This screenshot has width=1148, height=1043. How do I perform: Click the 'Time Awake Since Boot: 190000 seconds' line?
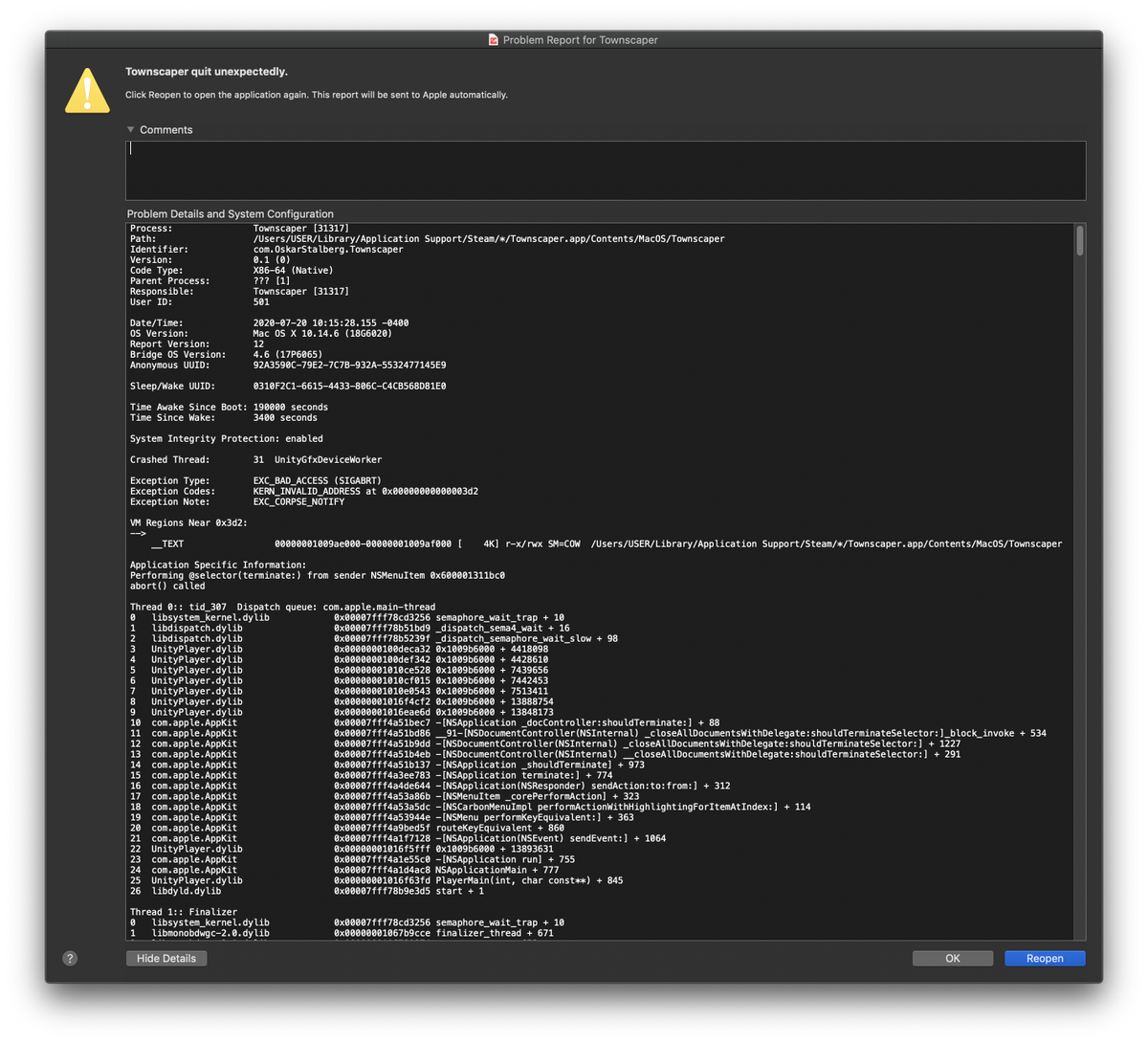coord(230,408)
